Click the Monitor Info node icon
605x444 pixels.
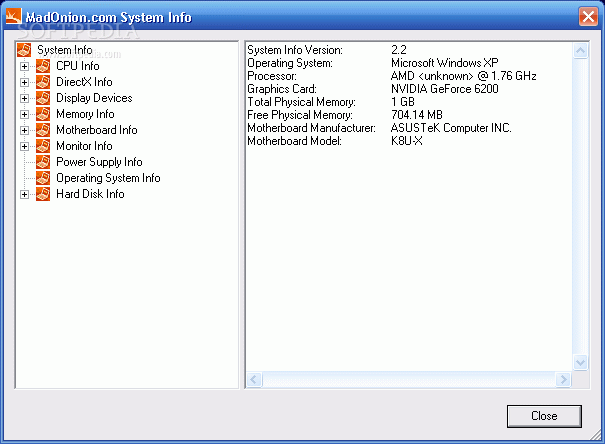click(43, 146)
